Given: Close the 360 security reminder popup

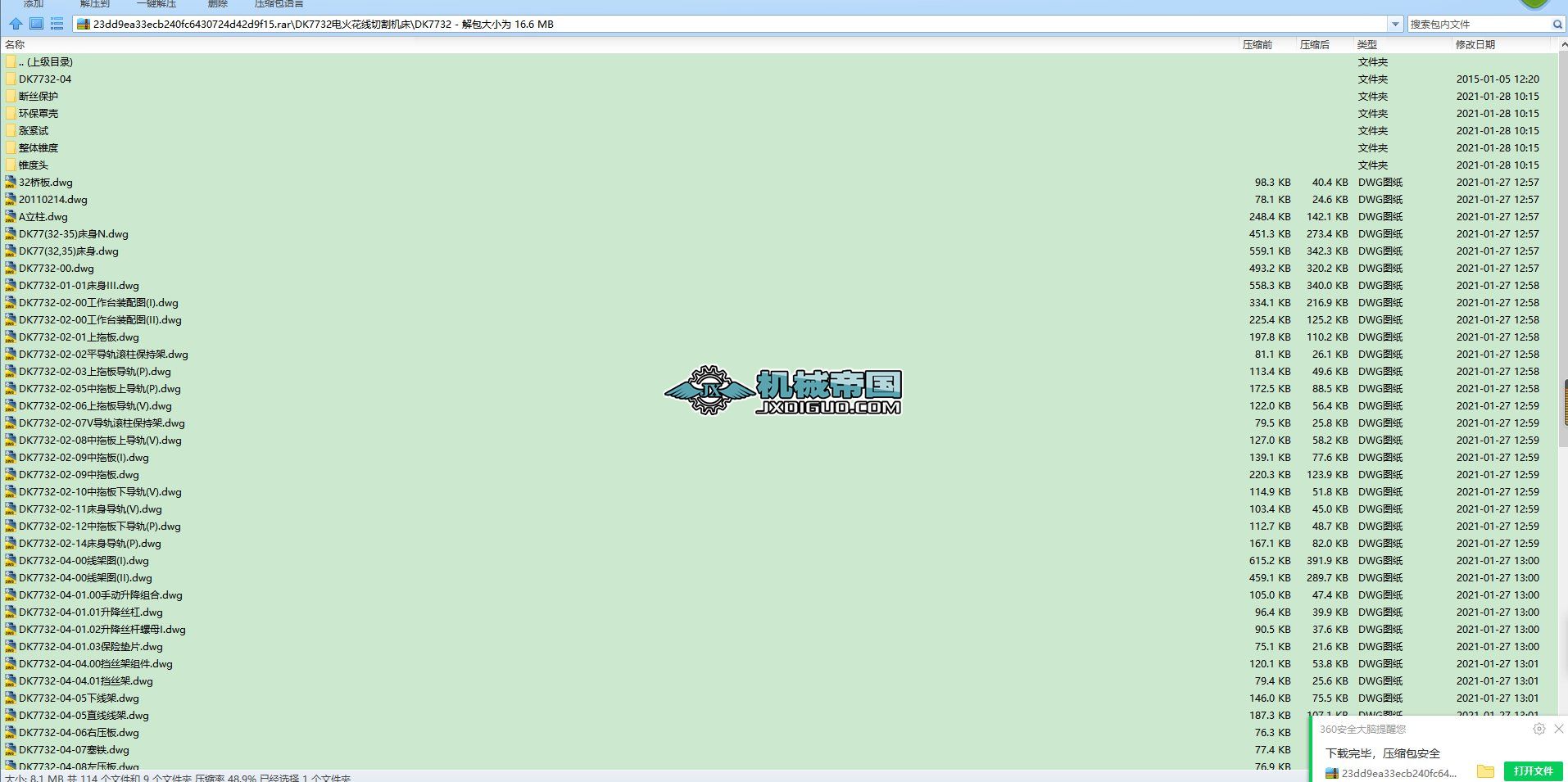Looking at the screenshot, I should tap(1558, 729).
